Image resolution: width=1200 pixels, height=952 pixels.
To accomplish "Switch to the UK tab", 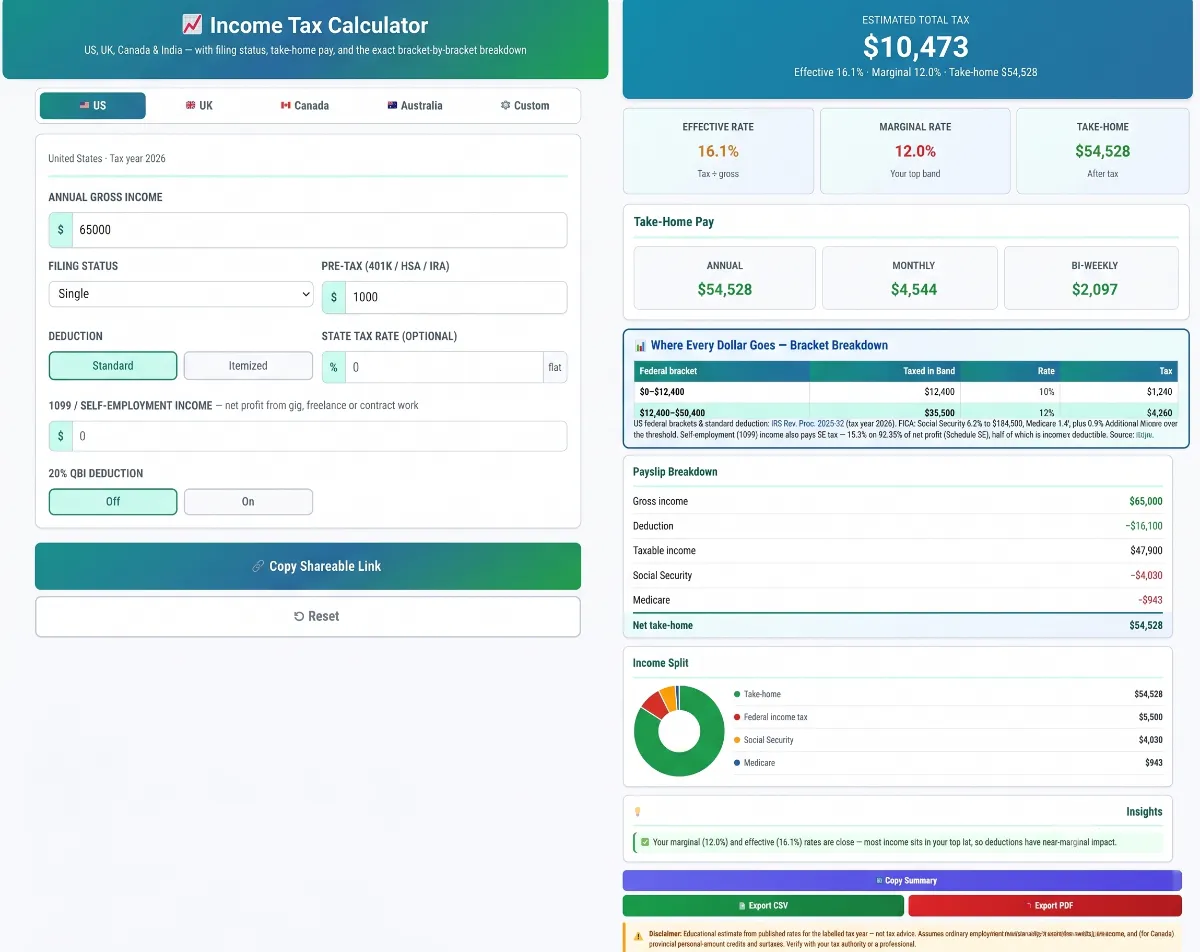I will (x=199, y=105).
